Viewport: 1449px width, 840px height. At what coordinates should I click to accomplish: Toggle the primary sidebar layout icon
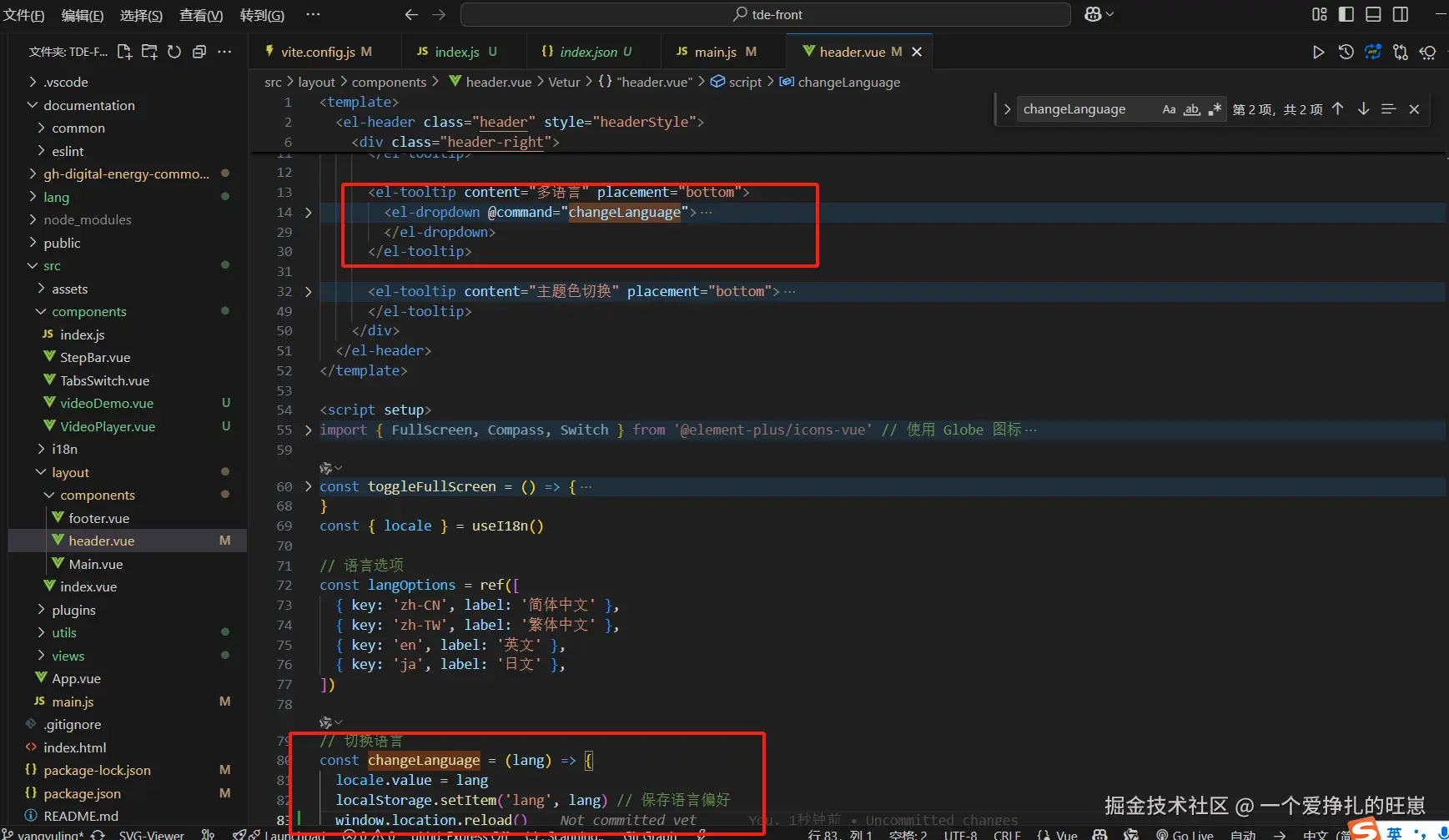click(x=1346, y=14)
